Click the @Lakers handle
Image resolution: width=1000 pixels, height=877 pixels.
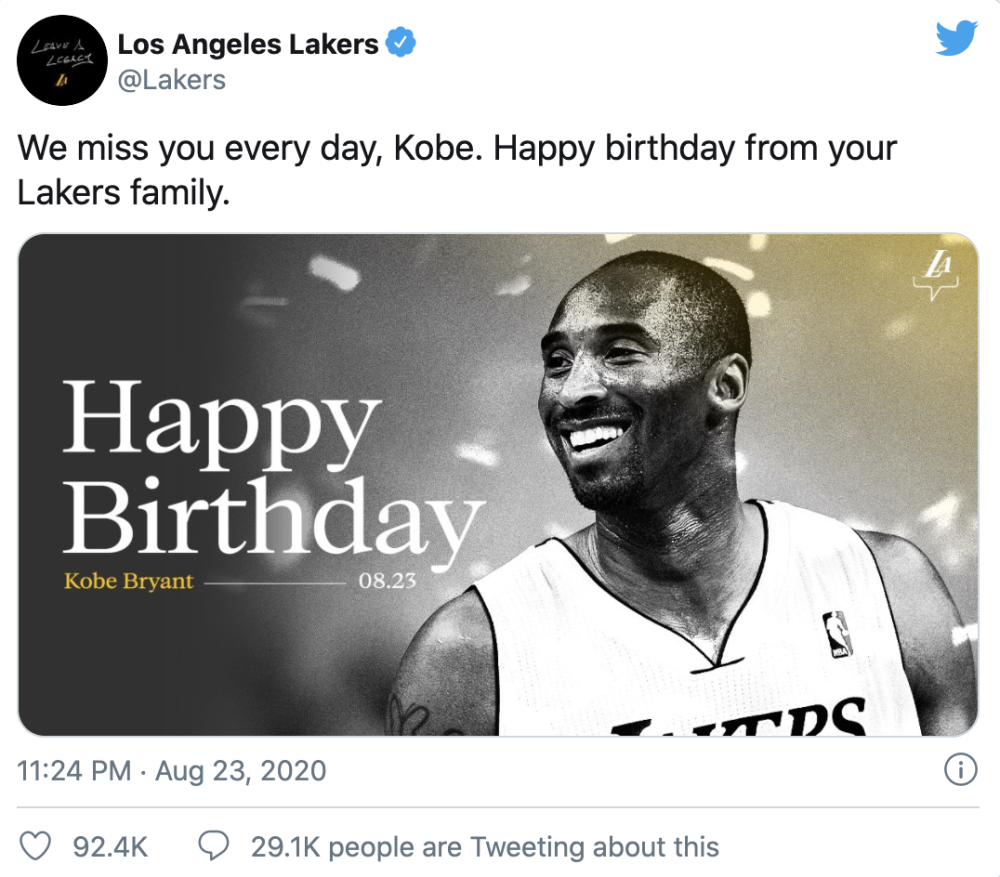point(171,80)
